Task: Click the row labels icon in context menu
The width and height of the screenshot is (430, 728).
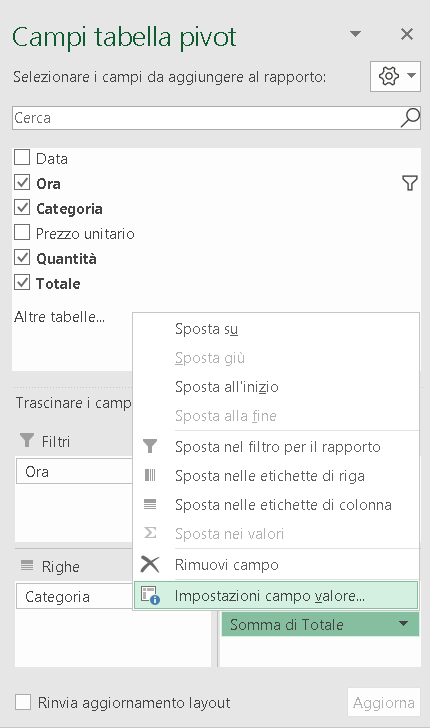Action: (x=150, y=475)
